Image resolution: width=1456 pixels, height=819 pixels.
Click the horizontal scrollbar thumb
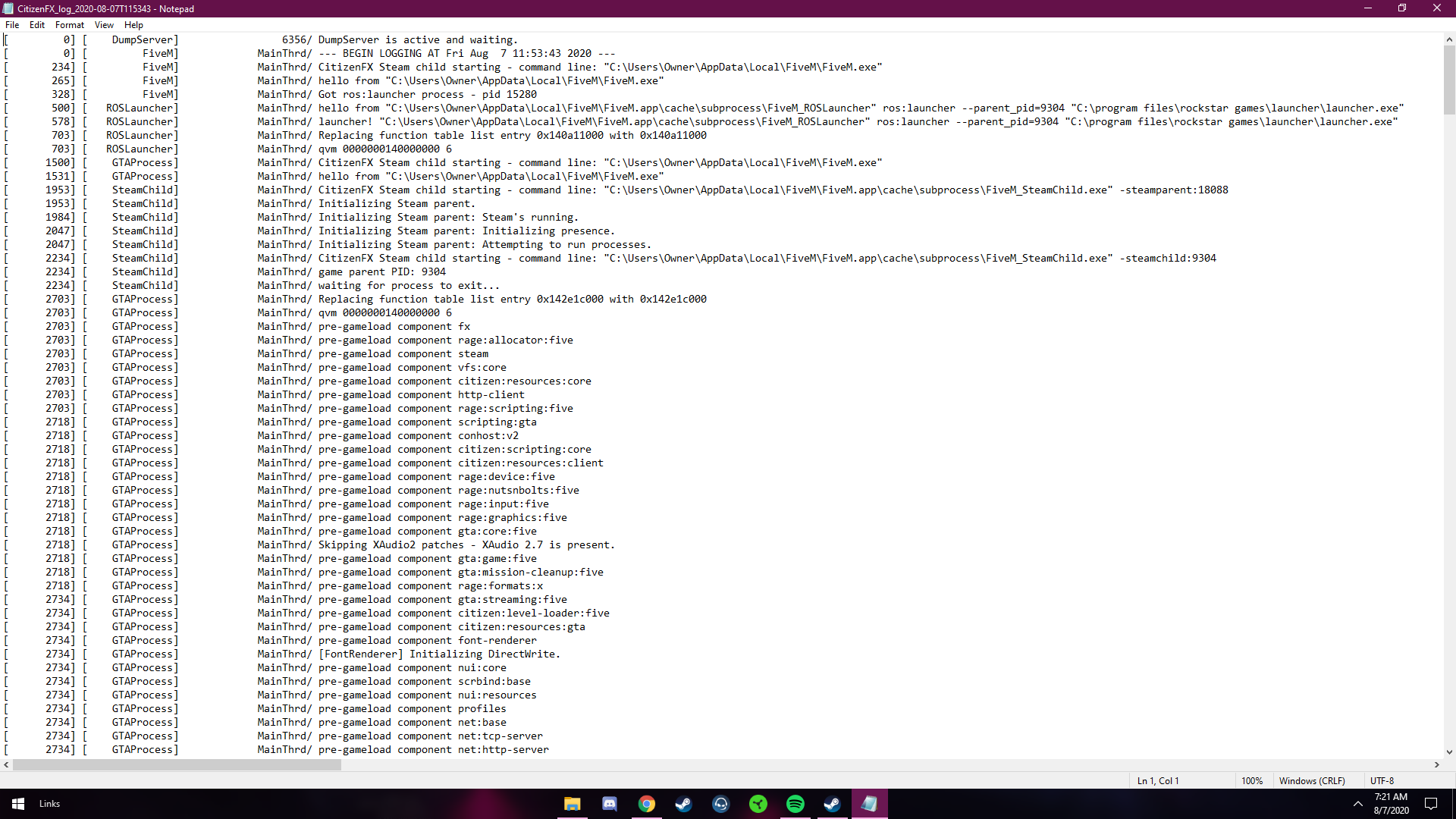point(177,764)
